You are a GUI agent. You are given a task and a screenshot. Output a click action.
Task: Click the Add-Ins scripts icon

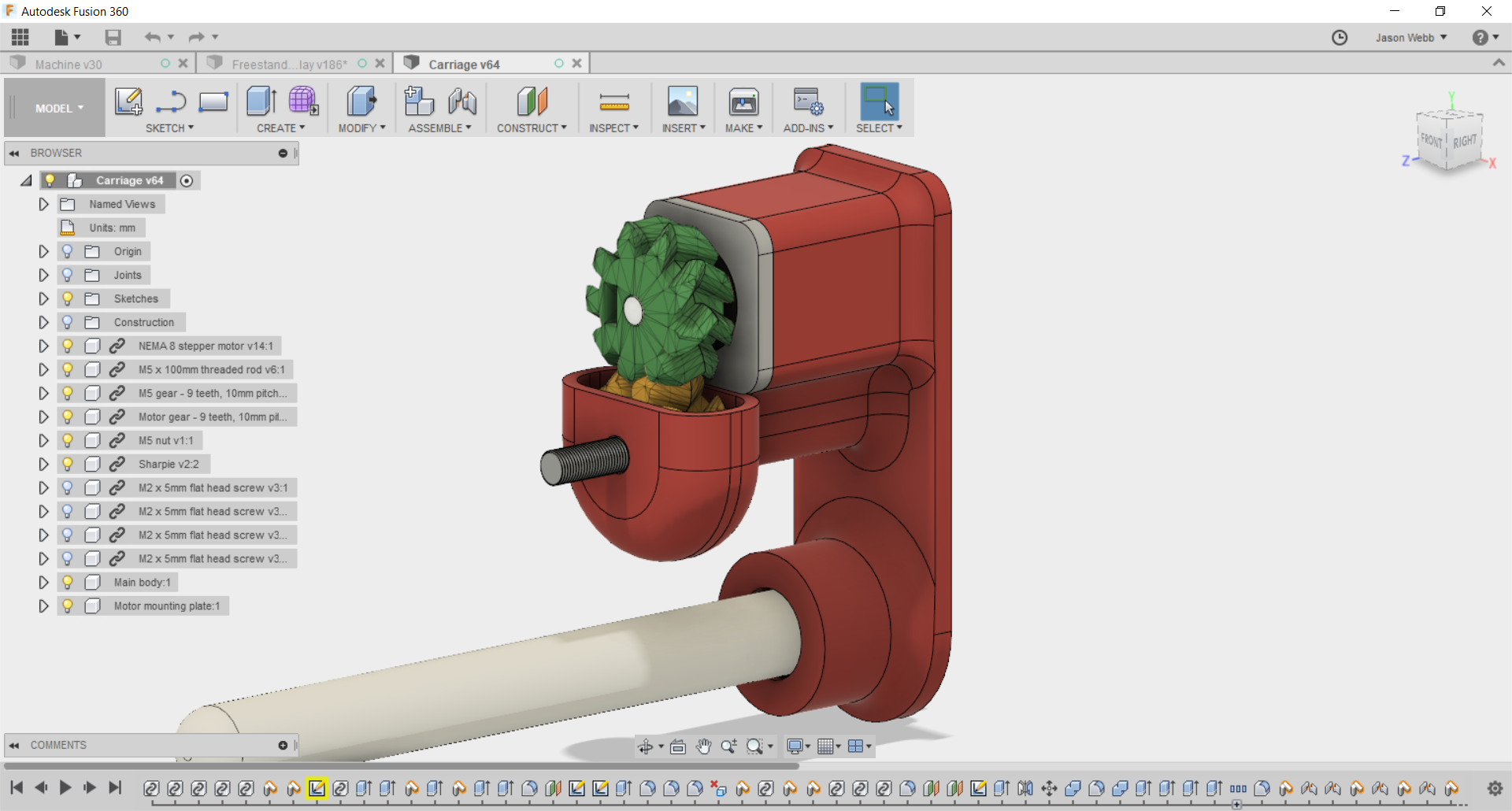(808, 102)
